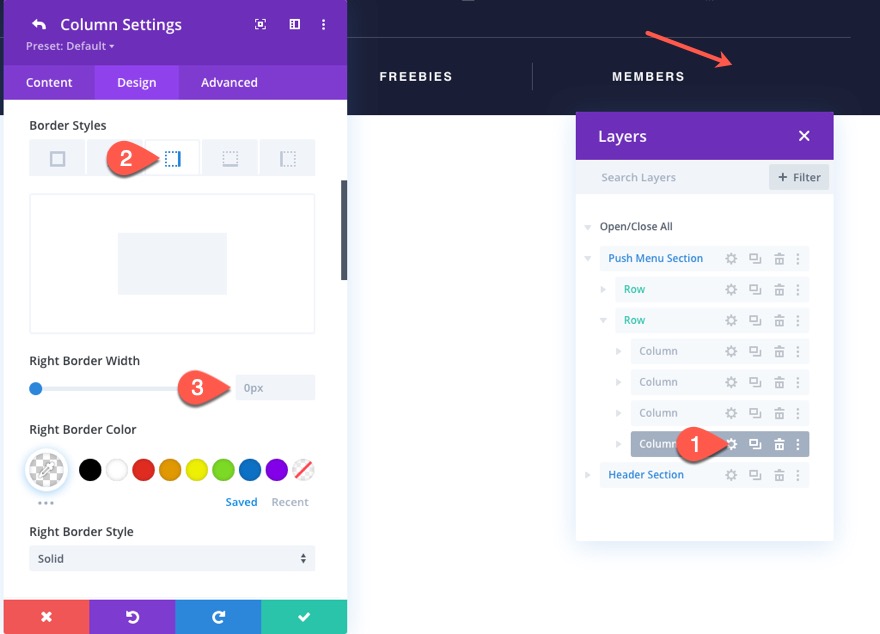Click the purple undo button at the bottom
The image size is (880, 634).
132,617
